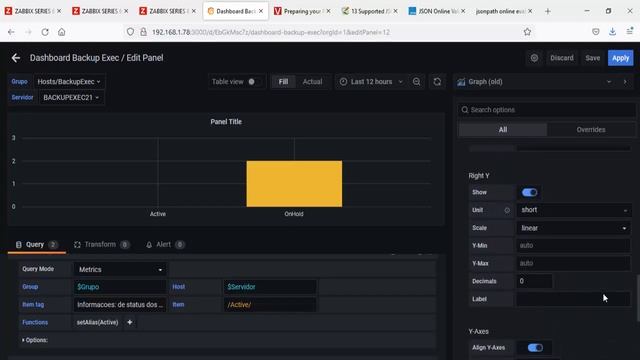
Task: Click the tracking protection shield icon
Action: [x=130, y=32]
